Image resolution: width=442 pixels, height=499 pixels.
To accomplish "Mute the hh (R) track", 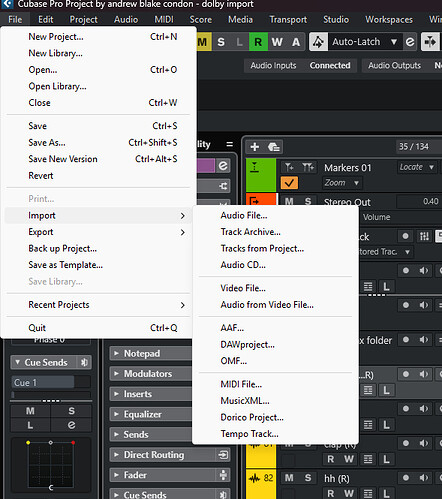I will [x=289, y=478].
